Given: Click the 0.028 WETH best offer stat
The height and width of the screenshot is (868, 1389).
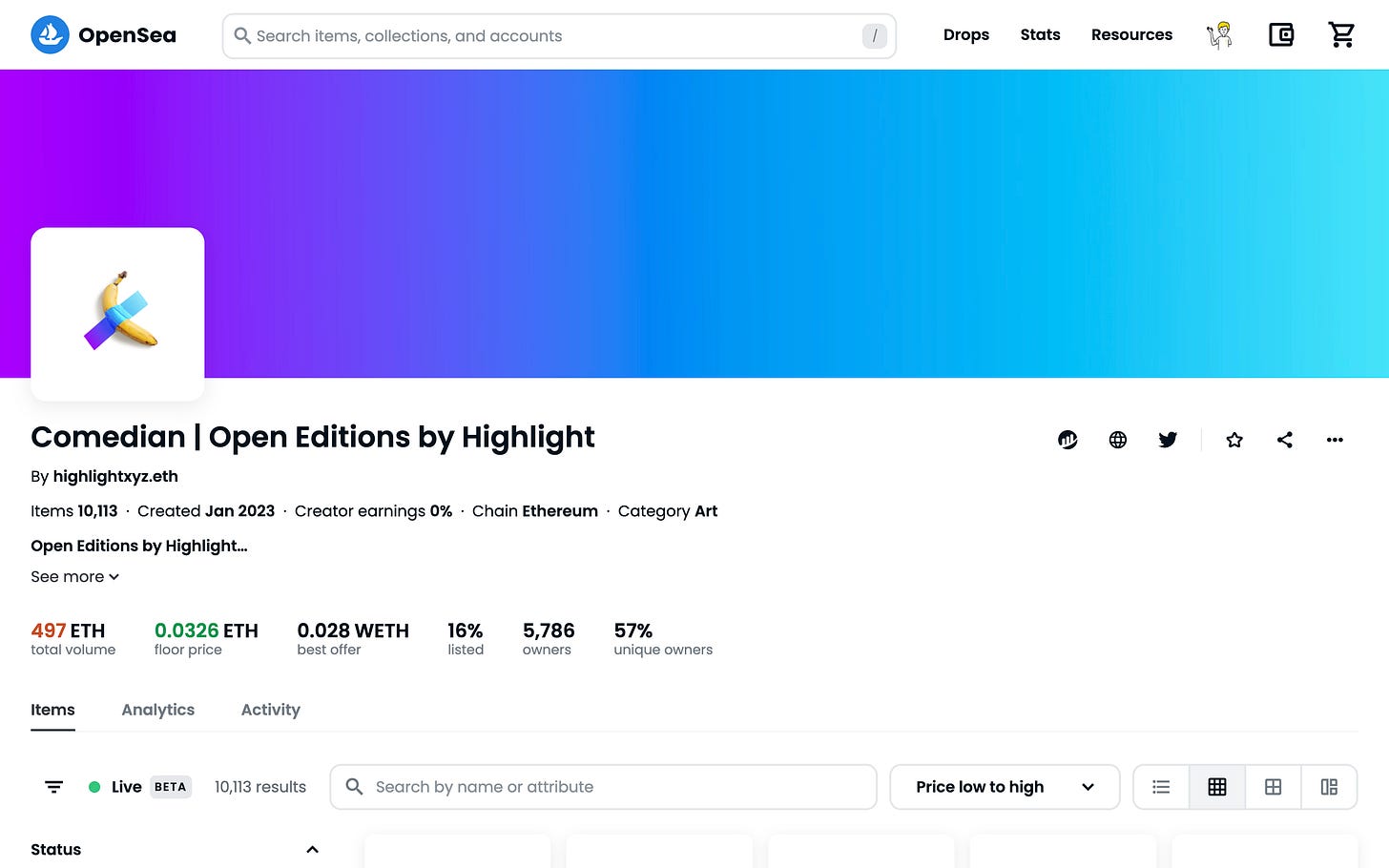Looking at the screenshot, I should pos(353,638).
